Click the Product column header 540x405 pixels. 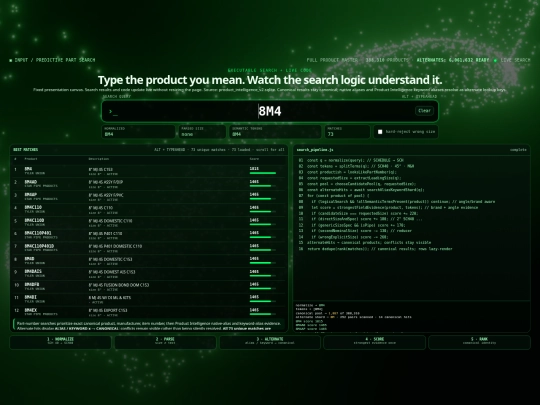click(x=31, y=159)
